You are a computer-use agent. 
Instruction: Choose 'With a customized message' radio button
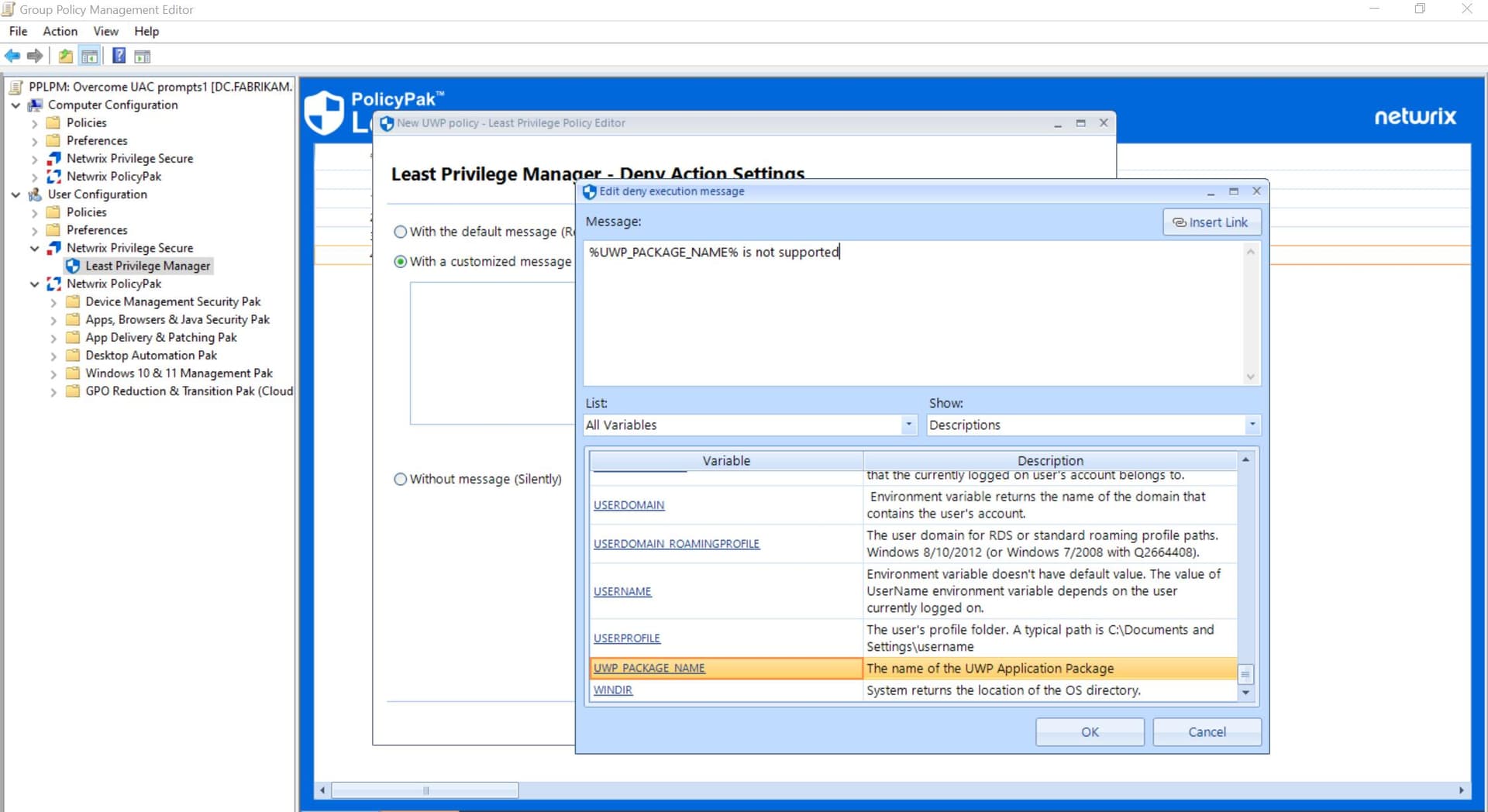point(401,262)
